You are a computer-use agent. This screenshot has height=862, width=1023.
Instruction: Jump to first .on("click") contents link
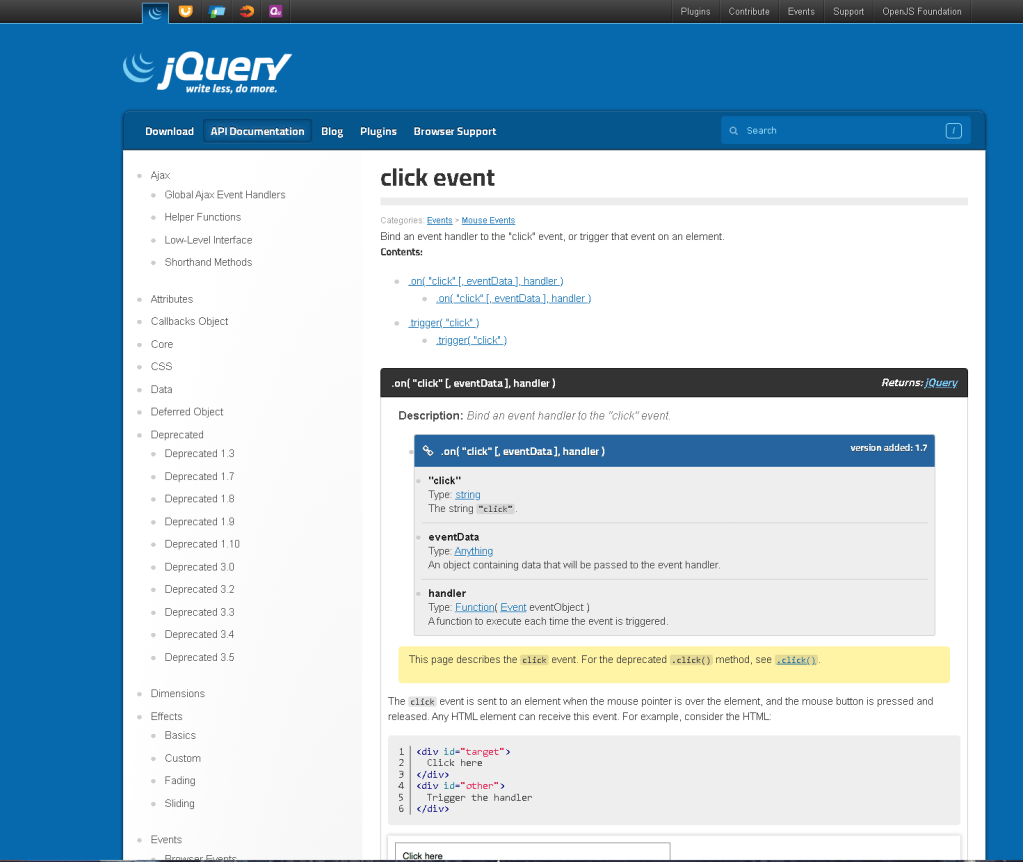(x=486, y=281)
